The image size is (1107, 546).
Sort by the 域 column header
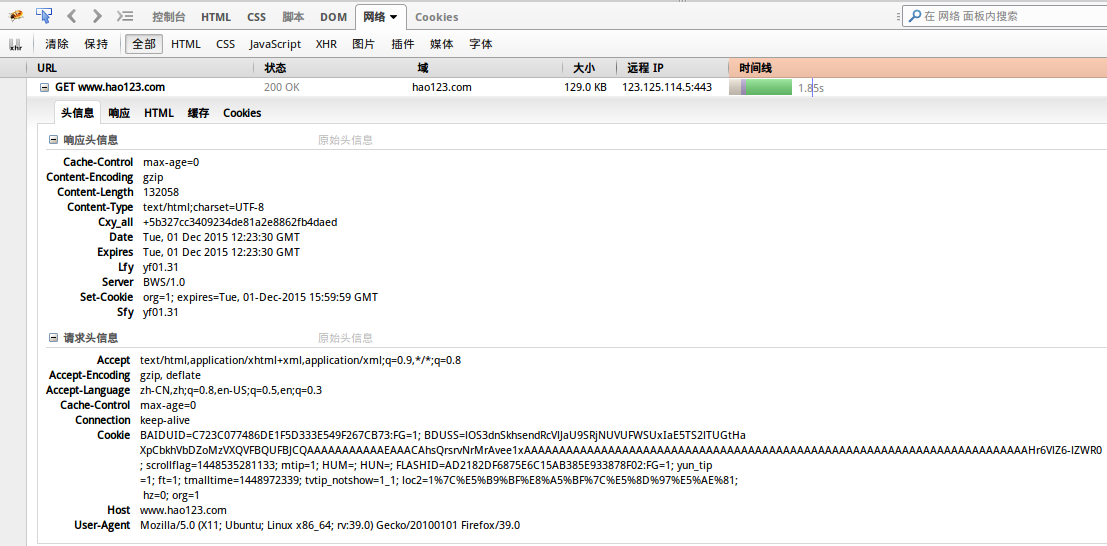pos(485,68)
